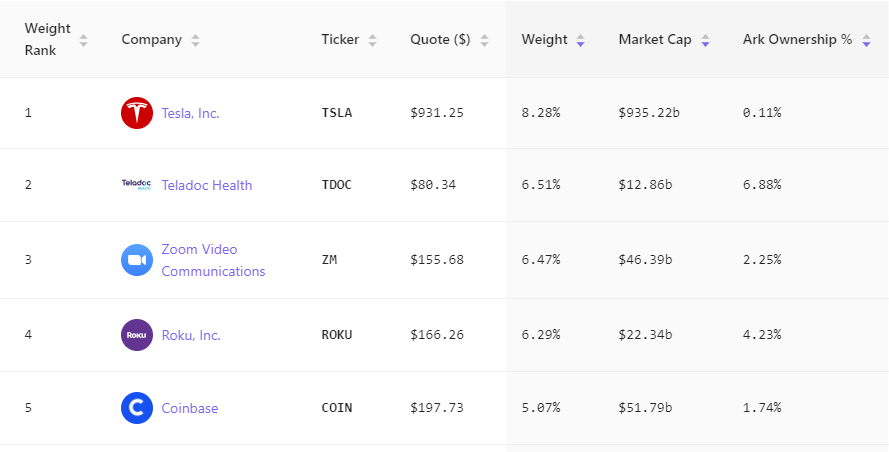Click the Teladoc Health logo icon
Viewport: 889px width, 452px height.
click(136, 185)
